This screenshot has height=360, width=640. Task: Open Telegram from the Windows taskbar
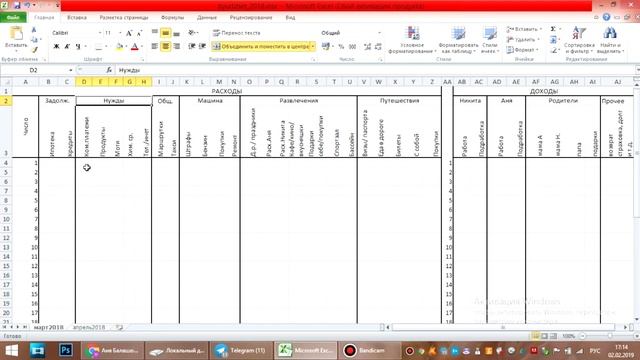pos(241,351)
